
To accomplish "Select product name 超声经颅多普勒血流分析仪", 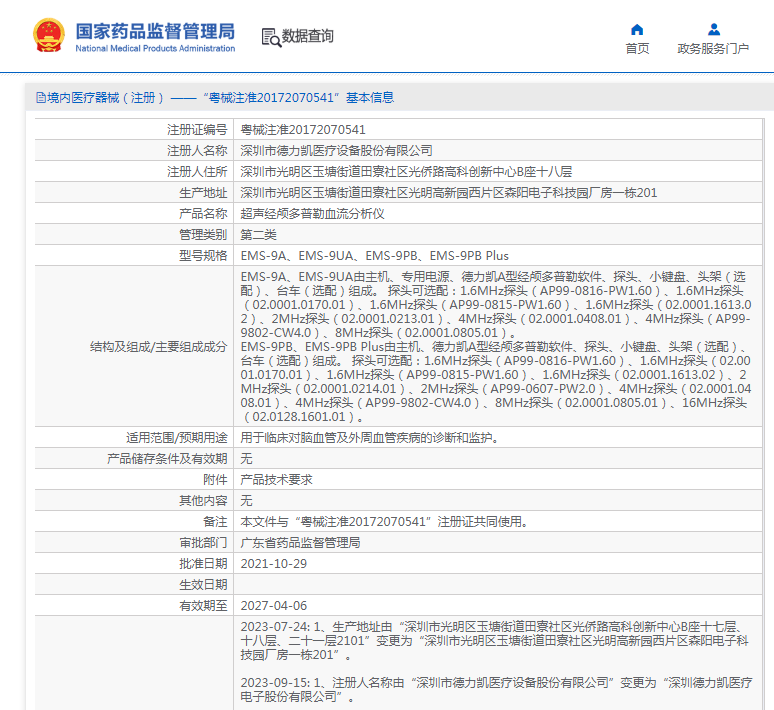I will pyautogui.click(x=313, y=214).
